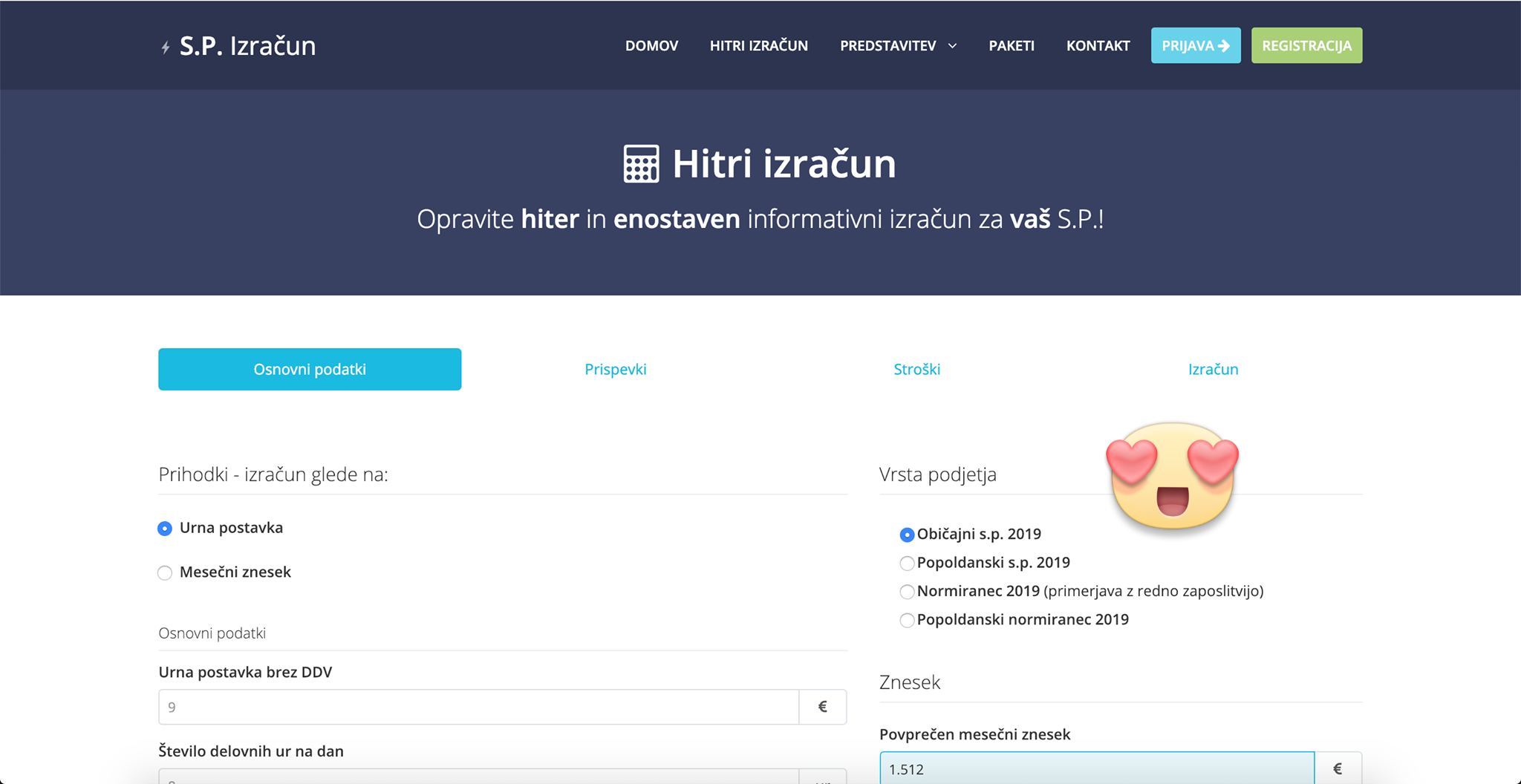This screenshot has height=784, width=1521.
Task: Click the heart-eyes emoji sticker
Action: [1172, 477]
